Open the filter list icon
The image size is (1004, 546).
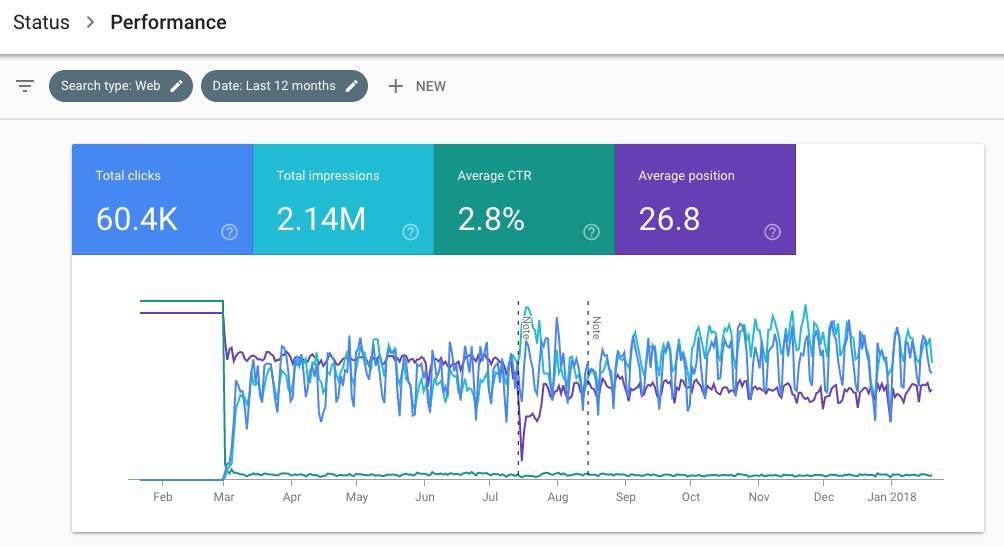click(25, 86)
